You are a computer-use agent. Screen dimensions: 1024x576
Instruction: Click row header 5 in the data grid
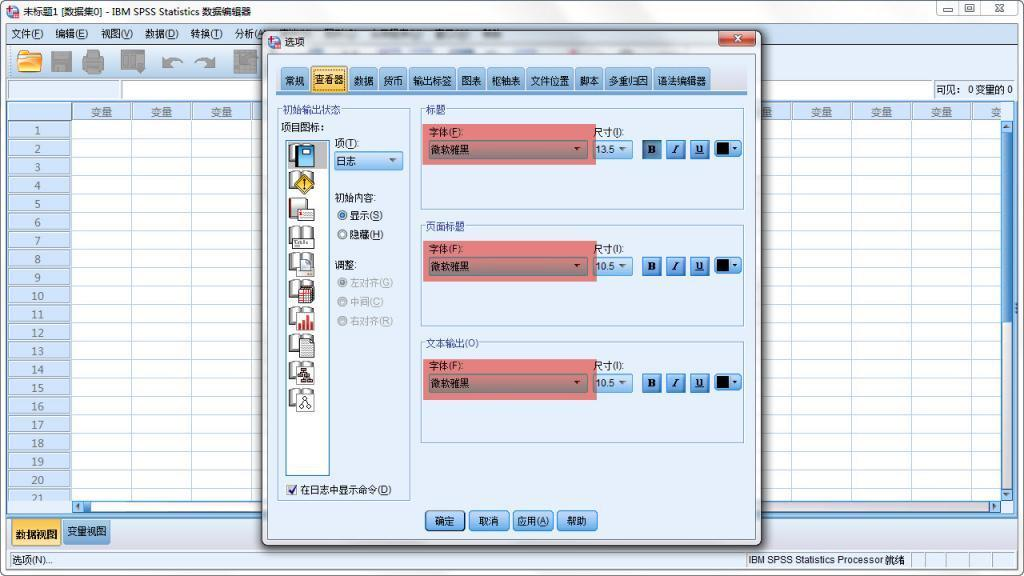pyautogui.click(x=38, y=204)
